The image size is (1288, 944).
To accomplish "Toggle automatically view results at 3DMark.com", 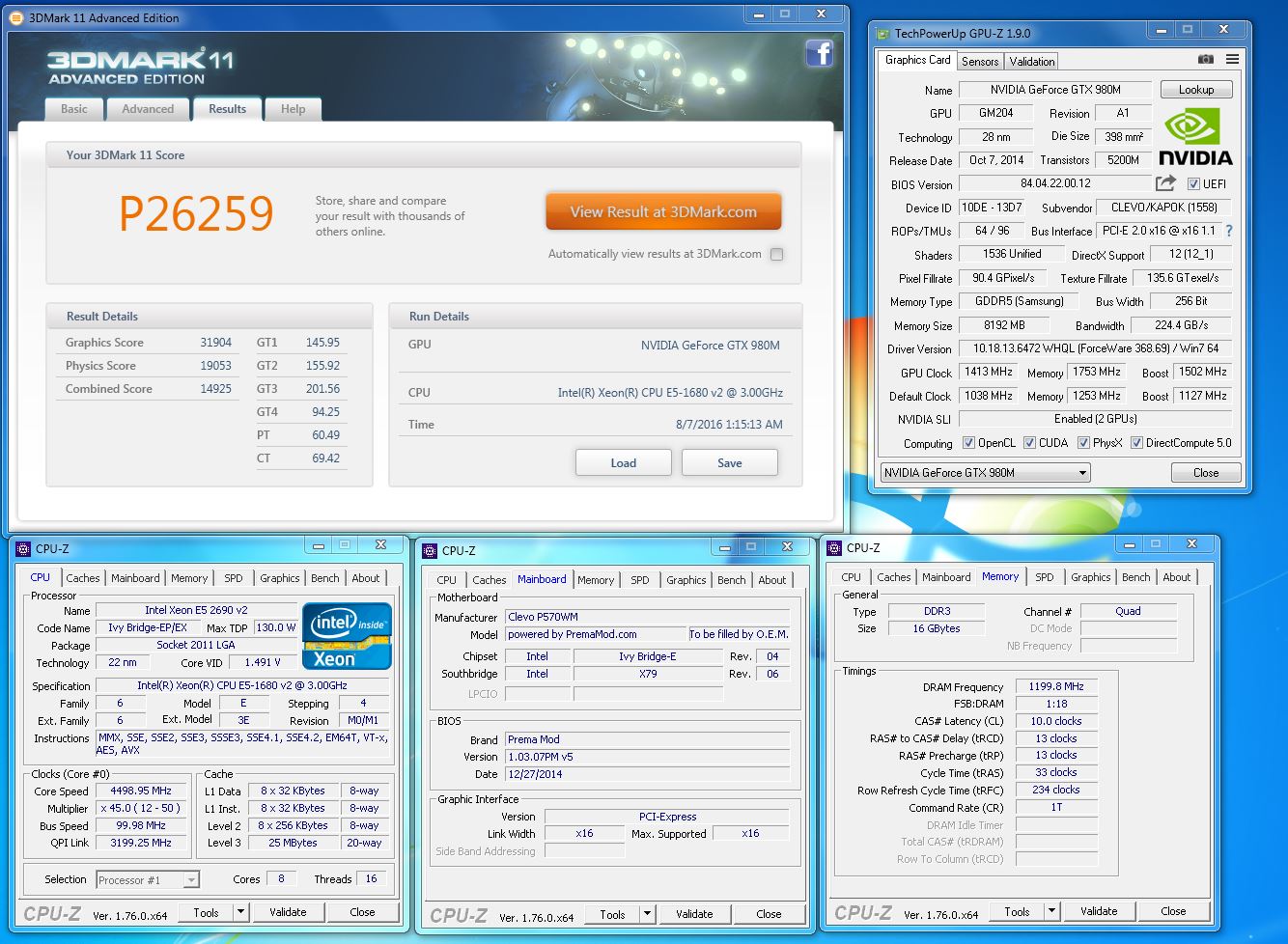I will (777, 254).
